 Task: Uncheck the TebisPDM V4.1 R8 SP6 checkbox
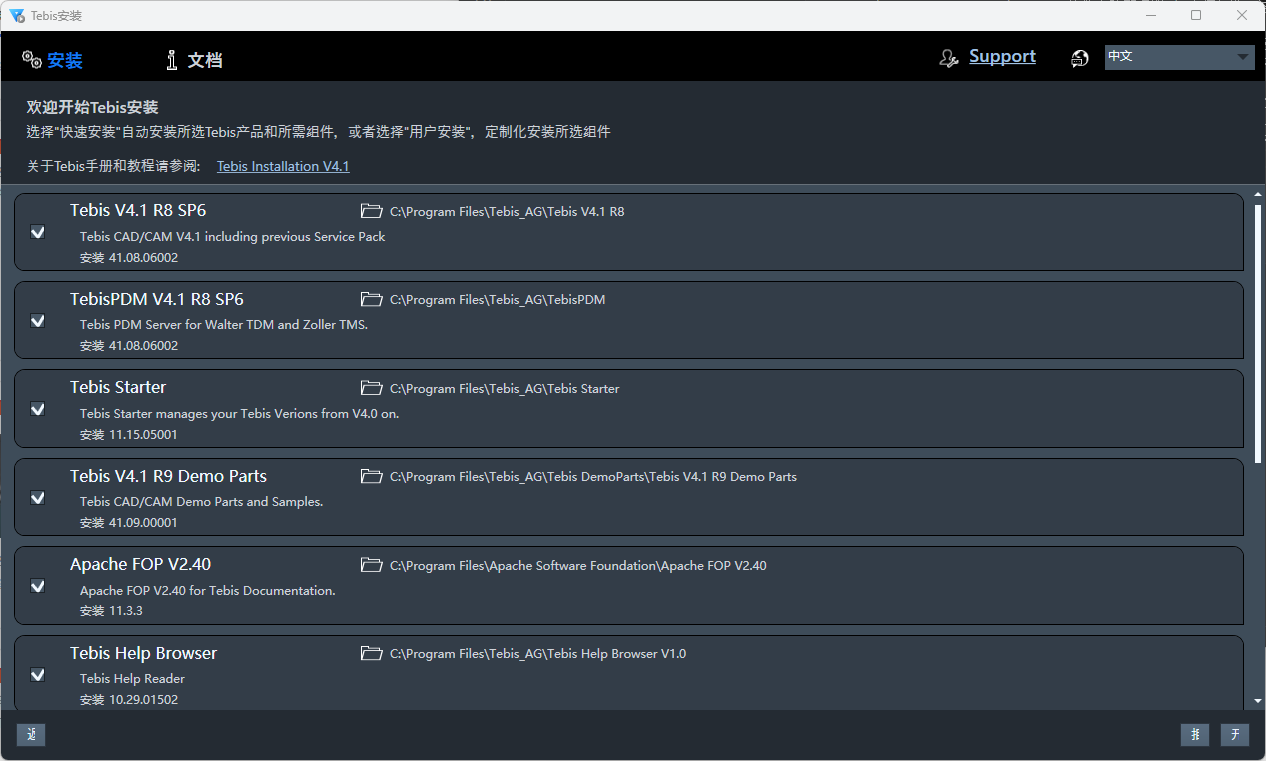38,321
